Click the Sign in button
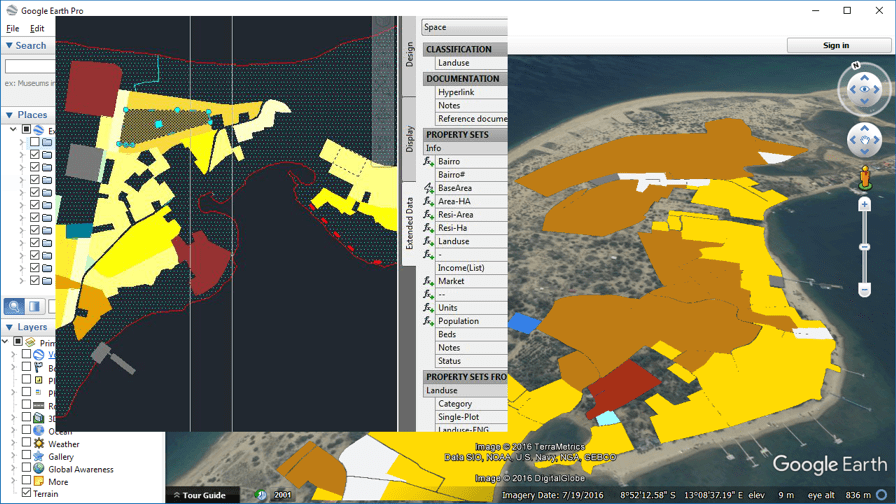Viewport: 896px width, 504px height. click(835, 45)
